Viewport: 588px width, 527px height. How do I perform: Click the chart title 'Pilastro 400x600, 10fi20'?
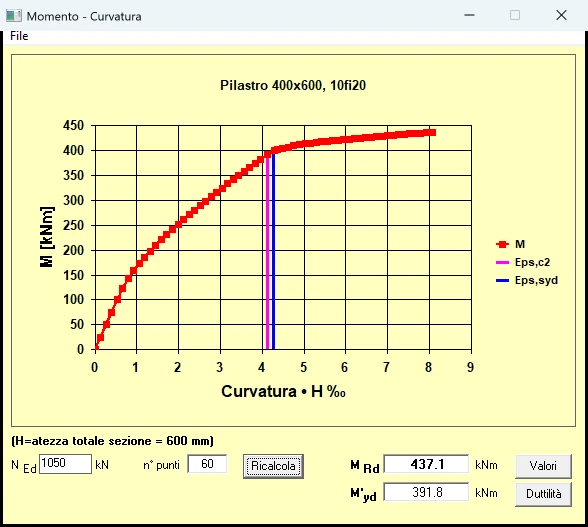coord(293,86)
